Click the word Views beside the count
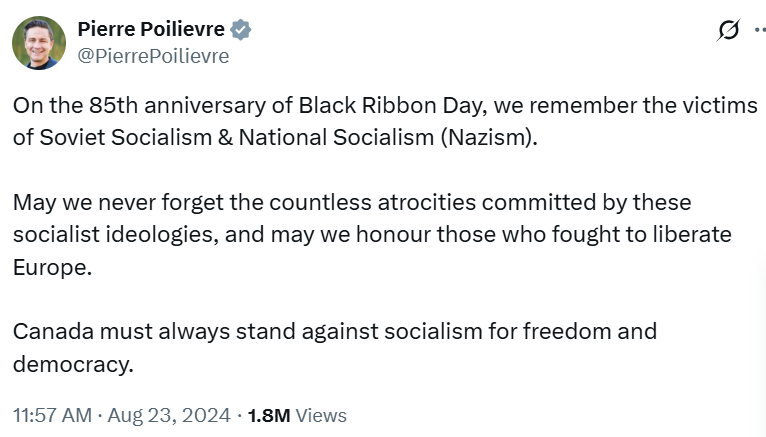 click(x=322, y=415)
